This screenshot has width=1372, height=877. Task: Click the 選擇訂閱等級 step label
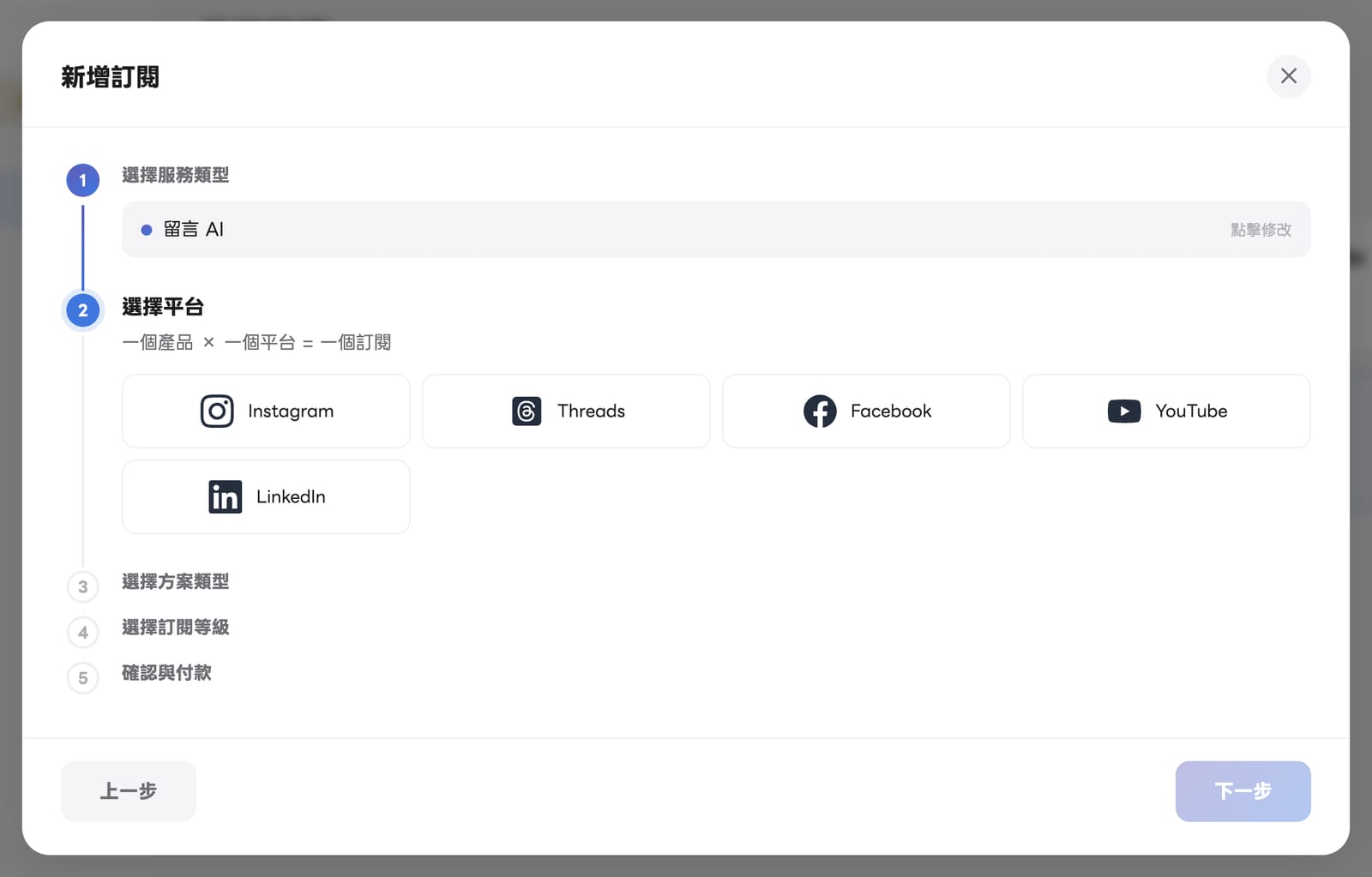(176, 628)
